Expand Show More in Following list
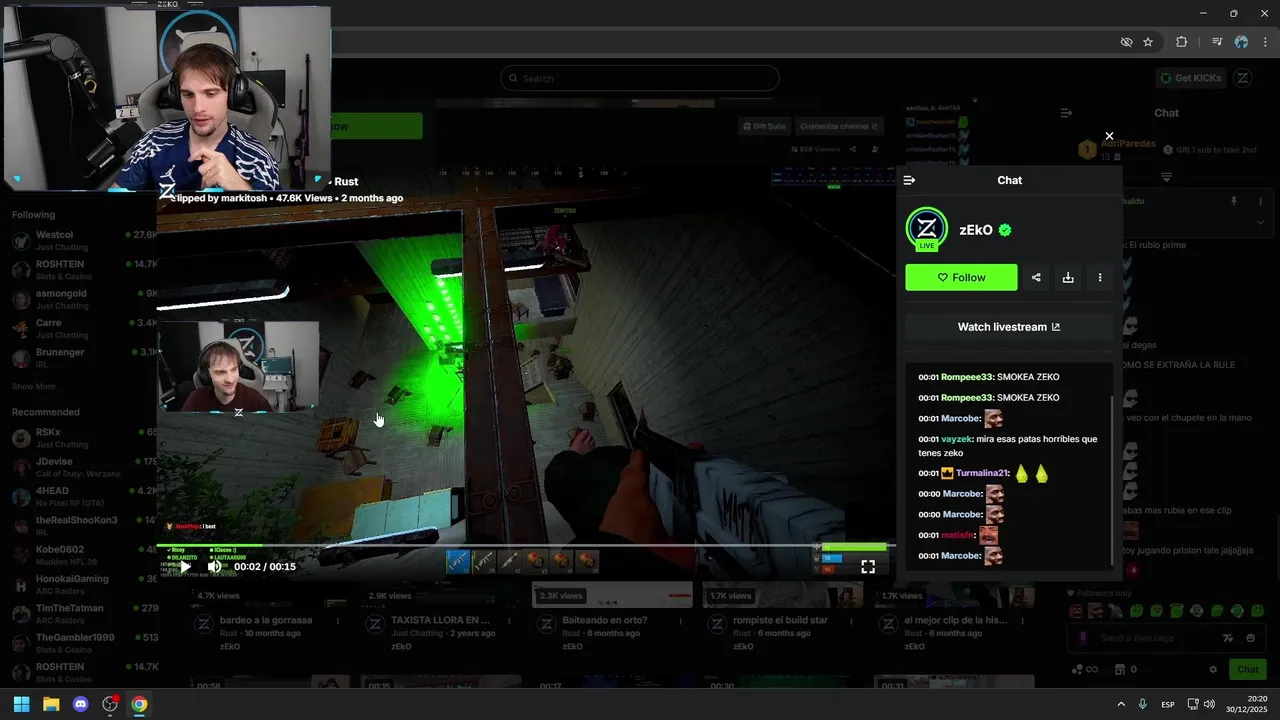The width and height of the screenshot is (1280, 720). tap(33, 386)
